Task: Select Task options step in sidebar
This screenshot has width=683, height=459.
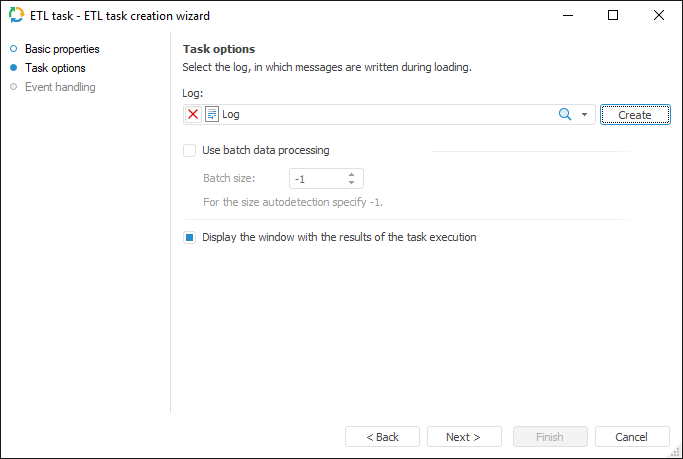Action: [x=55, y=68]
